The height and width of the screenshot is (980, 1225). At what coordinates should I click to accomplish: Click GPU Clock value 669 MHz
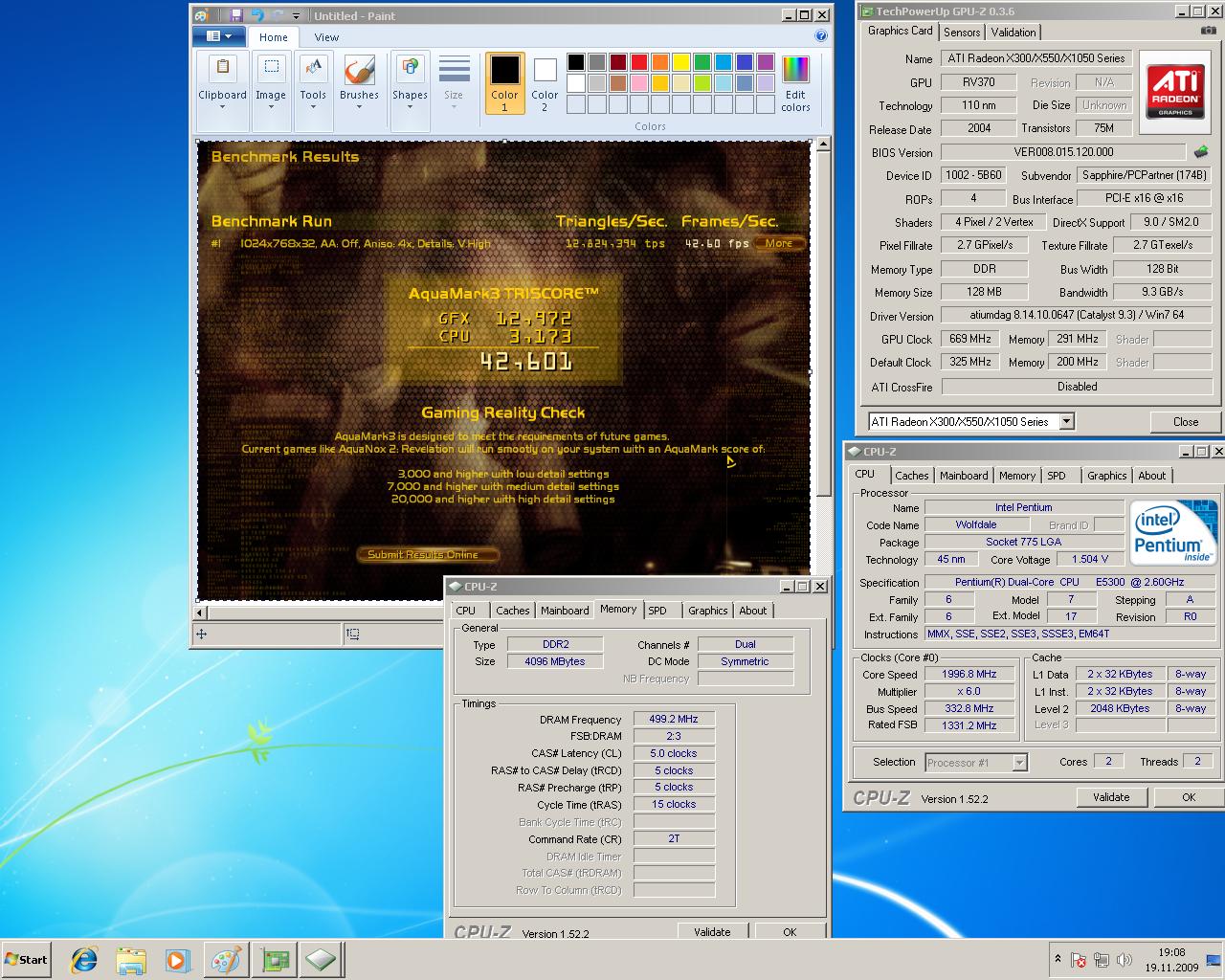point(970,339)
